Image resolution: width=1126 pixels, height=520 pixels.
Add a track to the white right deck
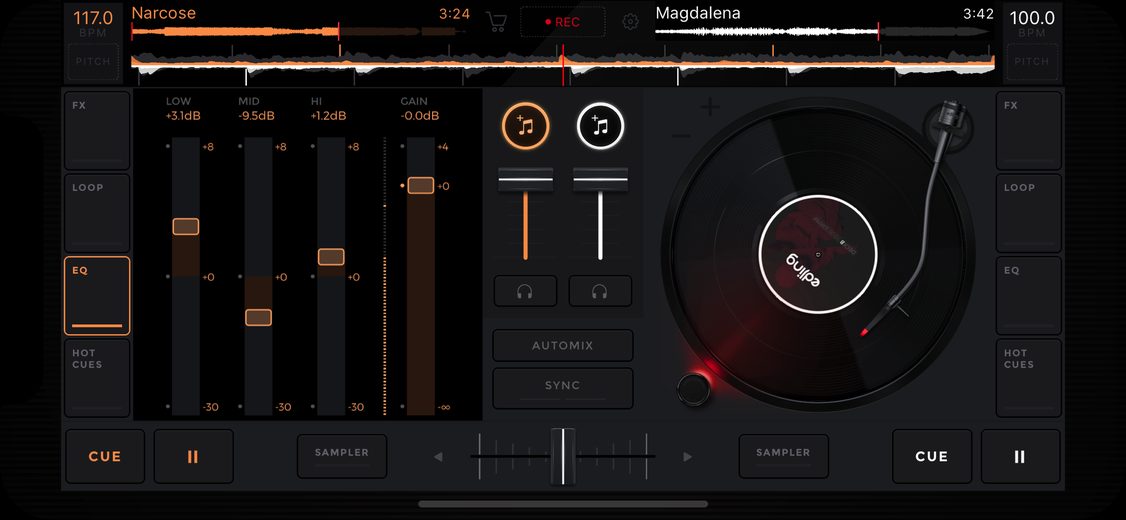600,126
